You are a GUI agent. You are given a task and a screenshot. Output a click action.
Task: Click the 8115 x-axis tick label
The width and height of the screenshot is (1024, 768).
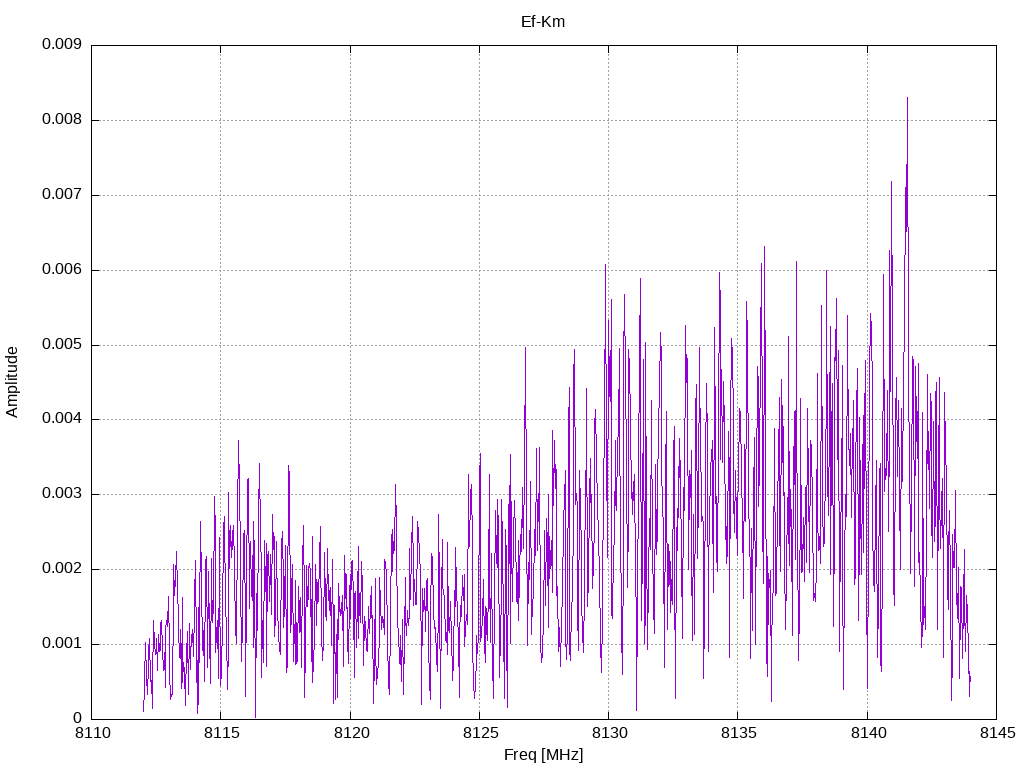[221, 733]
